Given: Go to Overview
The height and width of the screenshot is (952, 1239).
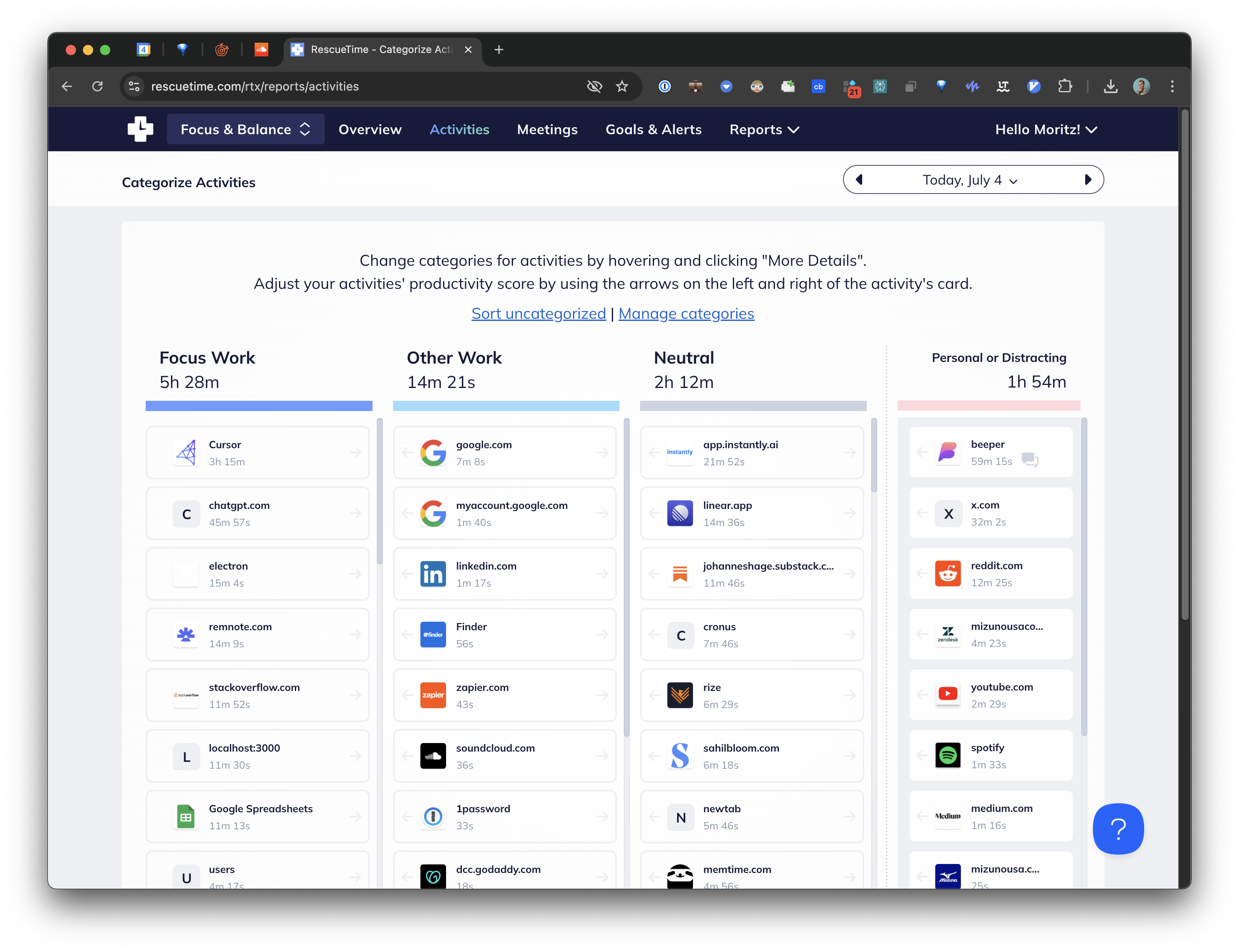Looking at the screenshot, I should click(x=370, y=129).
